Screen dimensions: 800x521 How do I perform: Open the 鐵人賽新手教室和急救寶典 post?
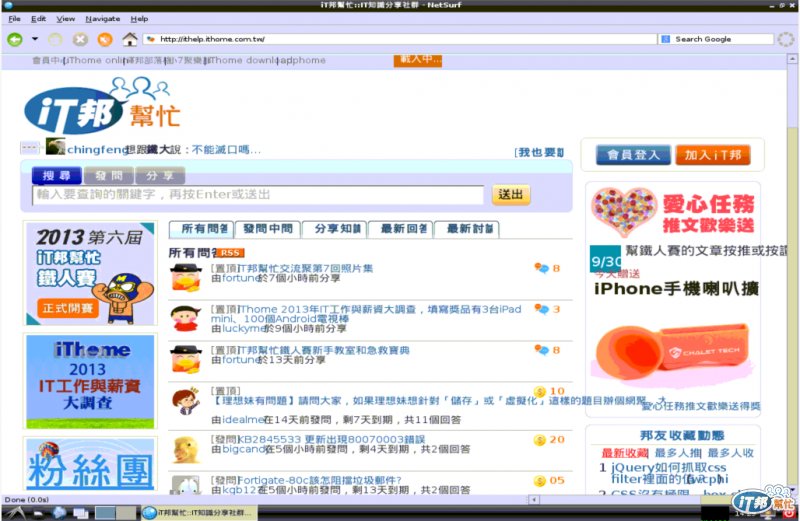click(323, 350)
